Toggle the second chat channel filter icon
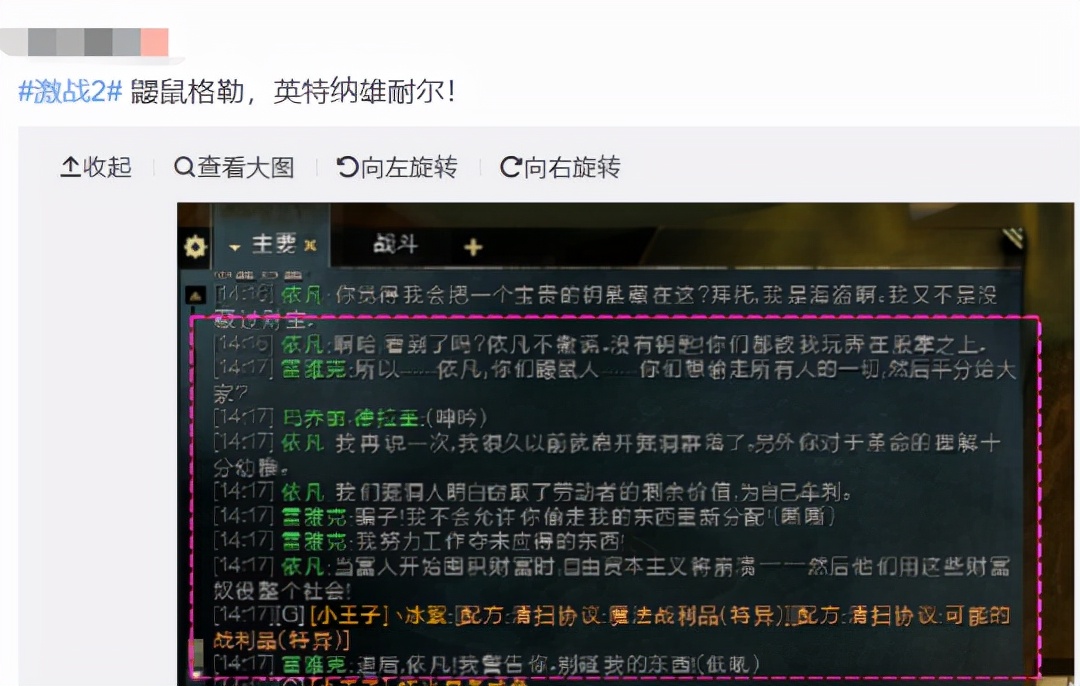 coord(245,274)
